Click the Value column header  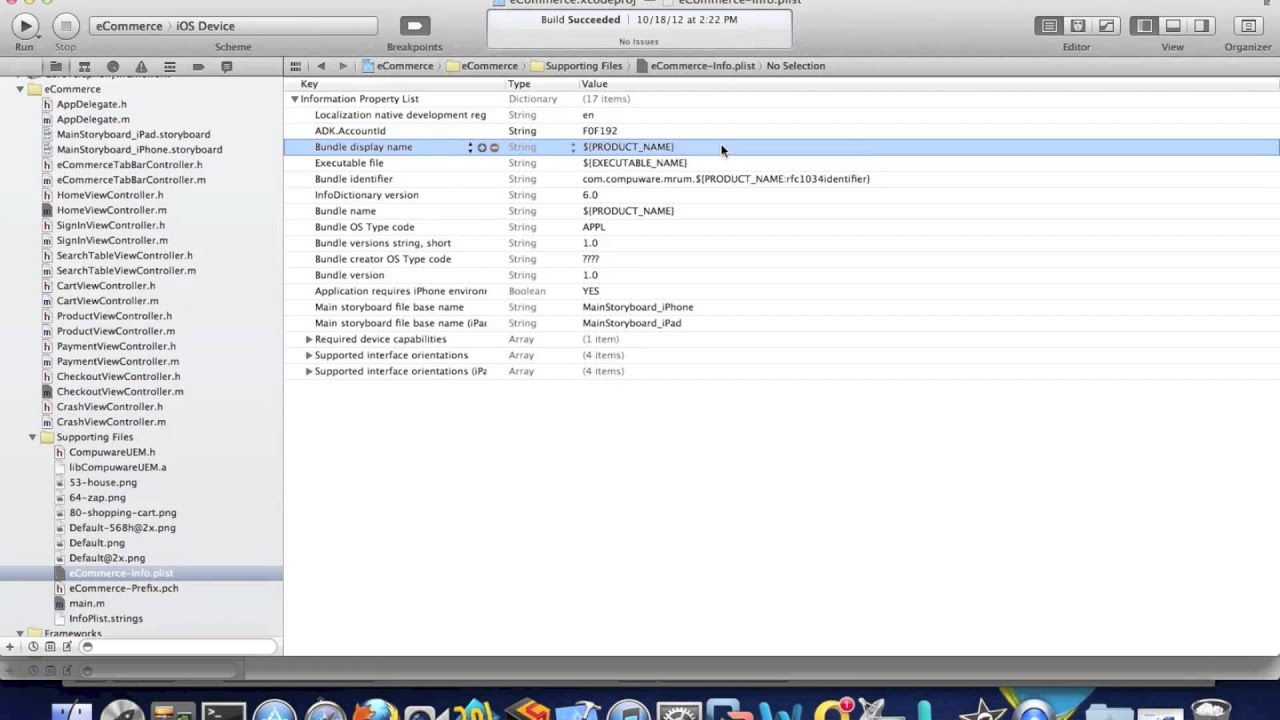(x=928, y=84)
